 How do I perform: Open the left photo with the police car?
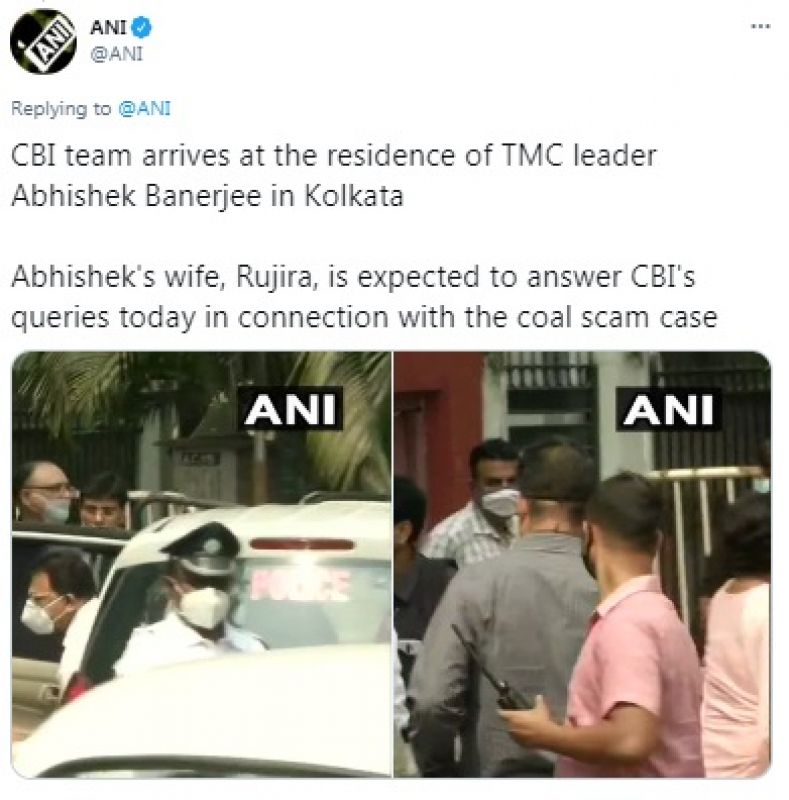click(201, 564)
